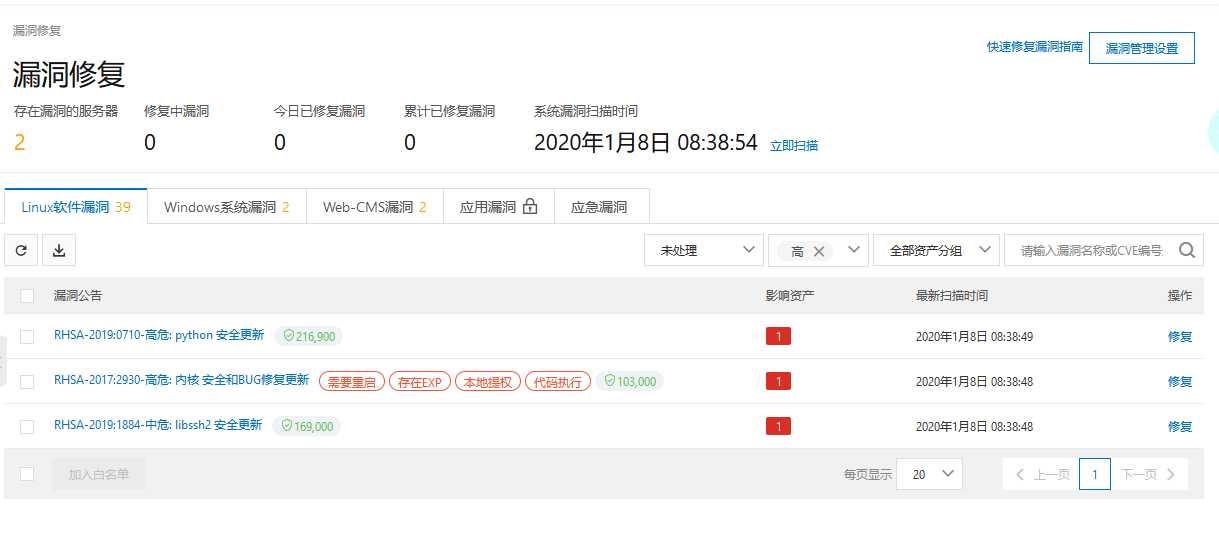Image resolution: width=1219 pixels, height=540 pixels.
Task: Toggle the select-all checkbox in table header
Action: [27, 296]
